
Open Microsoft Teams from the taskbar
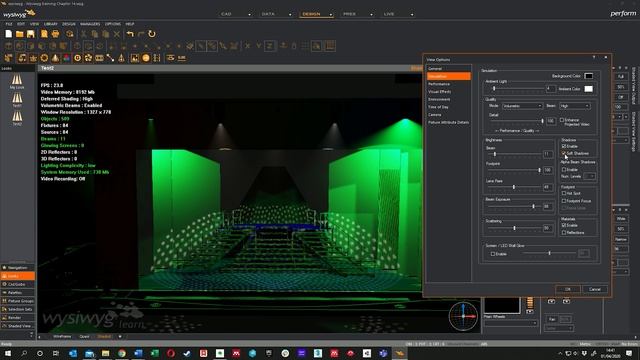tap(383, 353)
